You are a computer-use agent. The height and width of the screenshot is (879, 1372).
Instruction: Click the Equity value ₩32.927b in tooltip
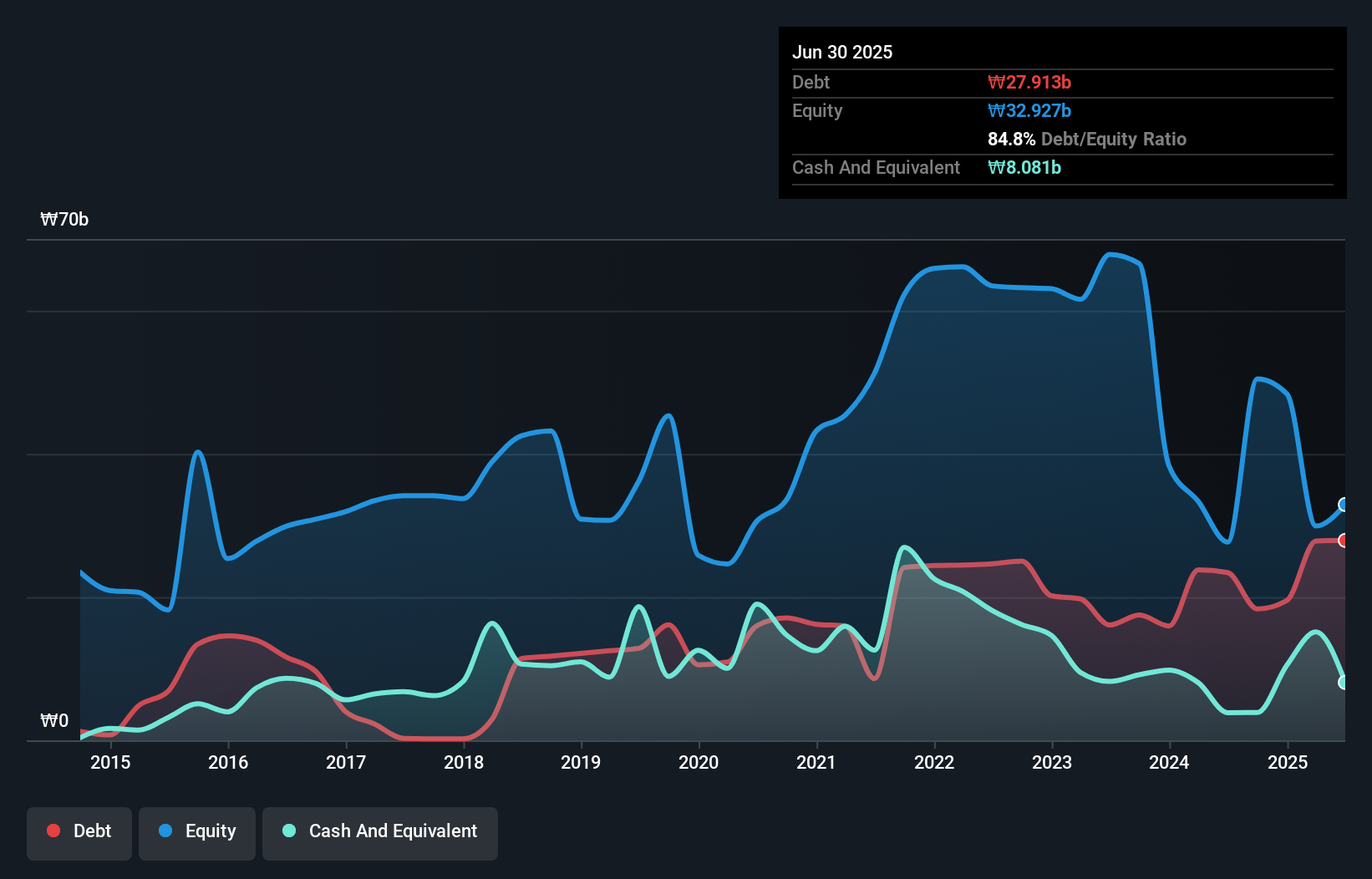[1029, 110]
